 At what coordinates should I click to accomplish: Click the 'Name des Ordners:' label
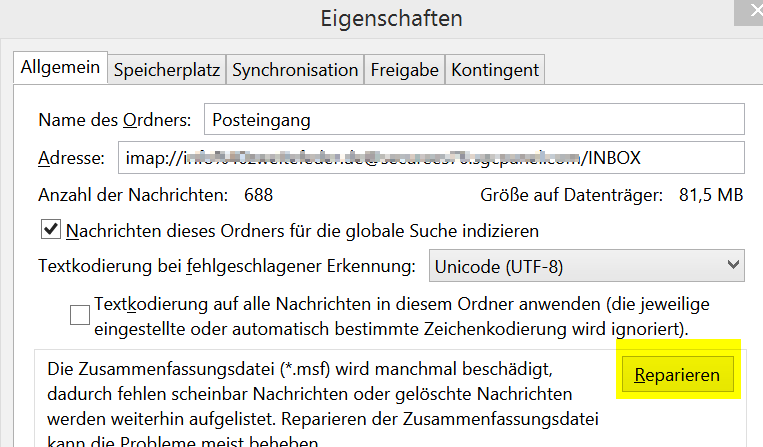[x=114, y=120]
